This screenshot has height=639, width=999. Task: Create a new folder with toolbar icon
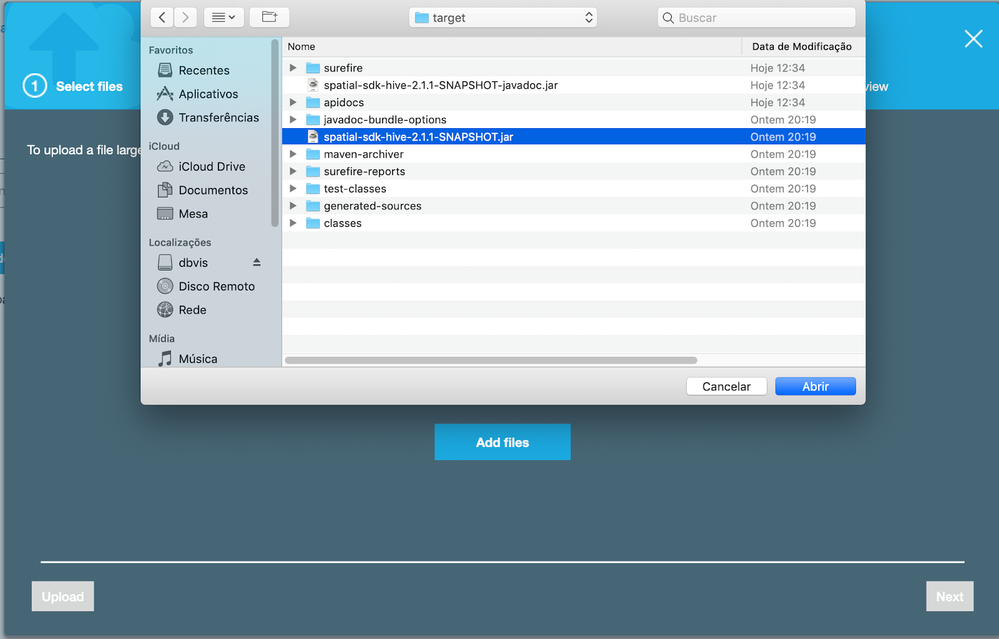click(270, 18)
